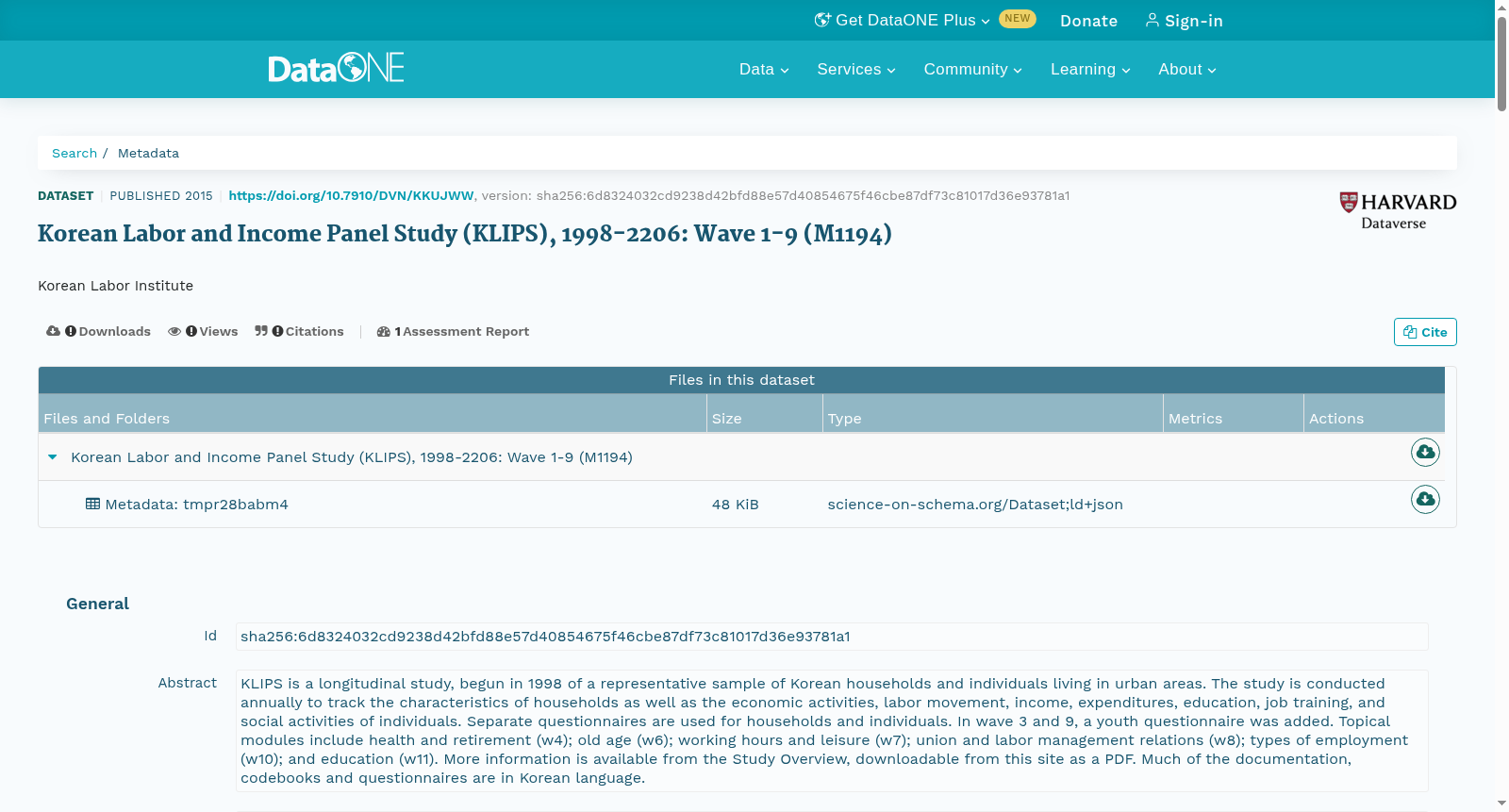Click the Files and Folders column header
The image size is (1509, 812).
coord(373,414)
